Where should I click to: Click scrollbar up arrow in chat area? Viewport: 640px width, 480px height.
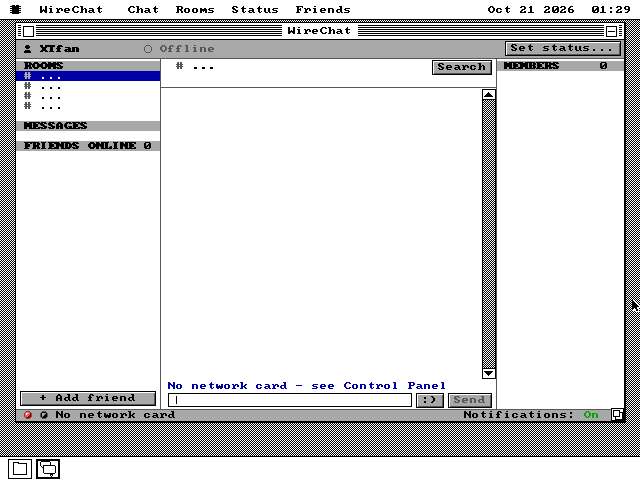point(489,95)
